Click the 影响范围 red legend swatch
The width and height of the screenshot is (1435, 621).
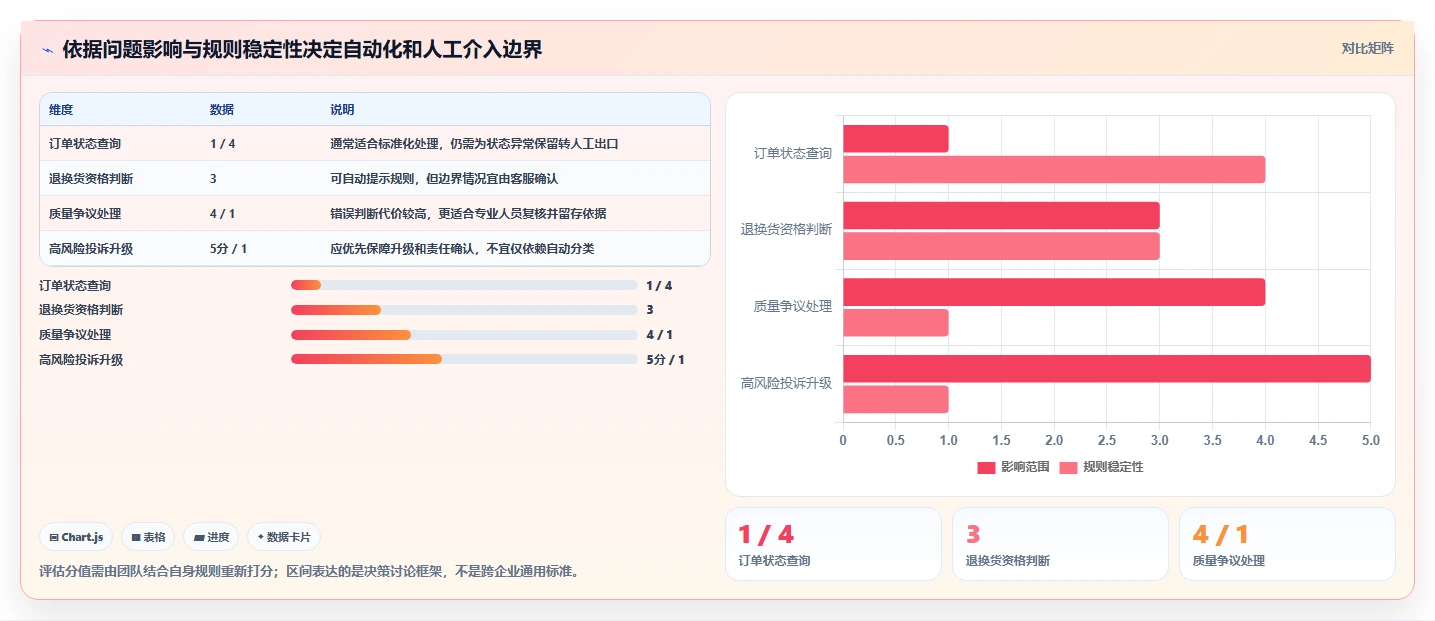986,468
